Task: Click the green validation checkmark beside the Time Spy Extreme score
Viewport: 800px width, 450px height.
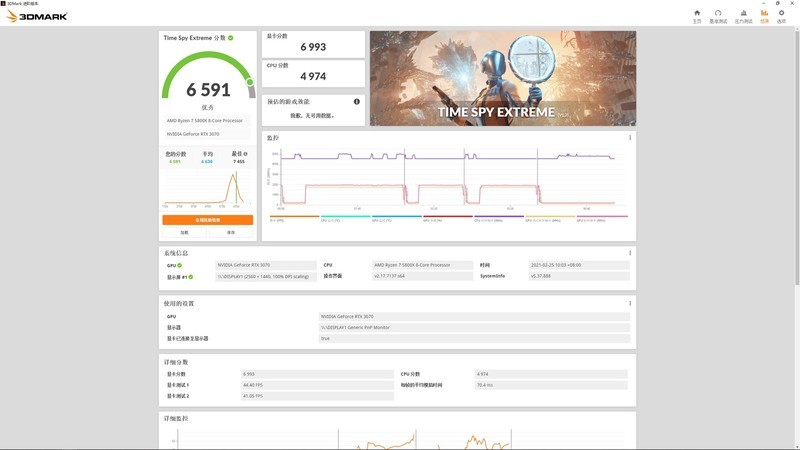Action: point(231,38)
